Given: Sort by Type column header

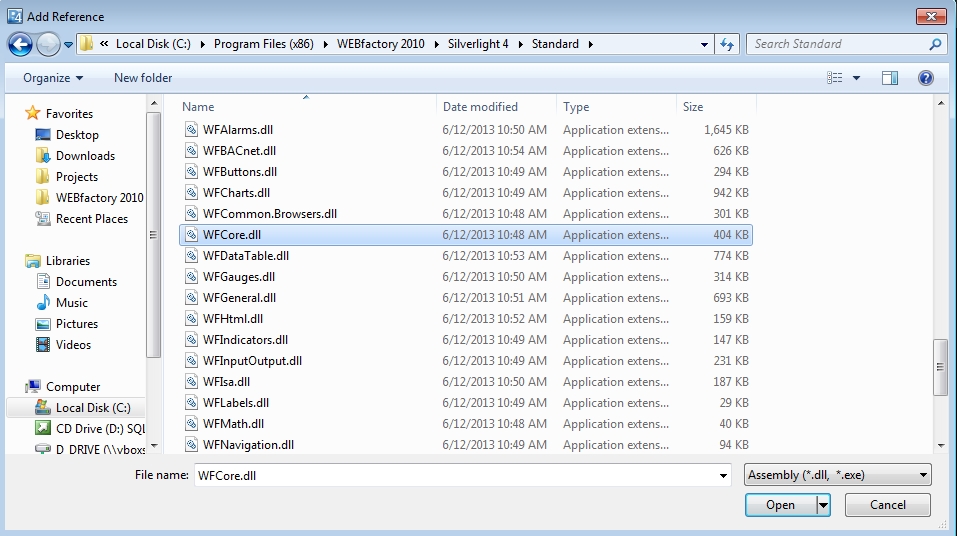Looking at the screenshot, I should pyautogui.click(x=576, y=107).
